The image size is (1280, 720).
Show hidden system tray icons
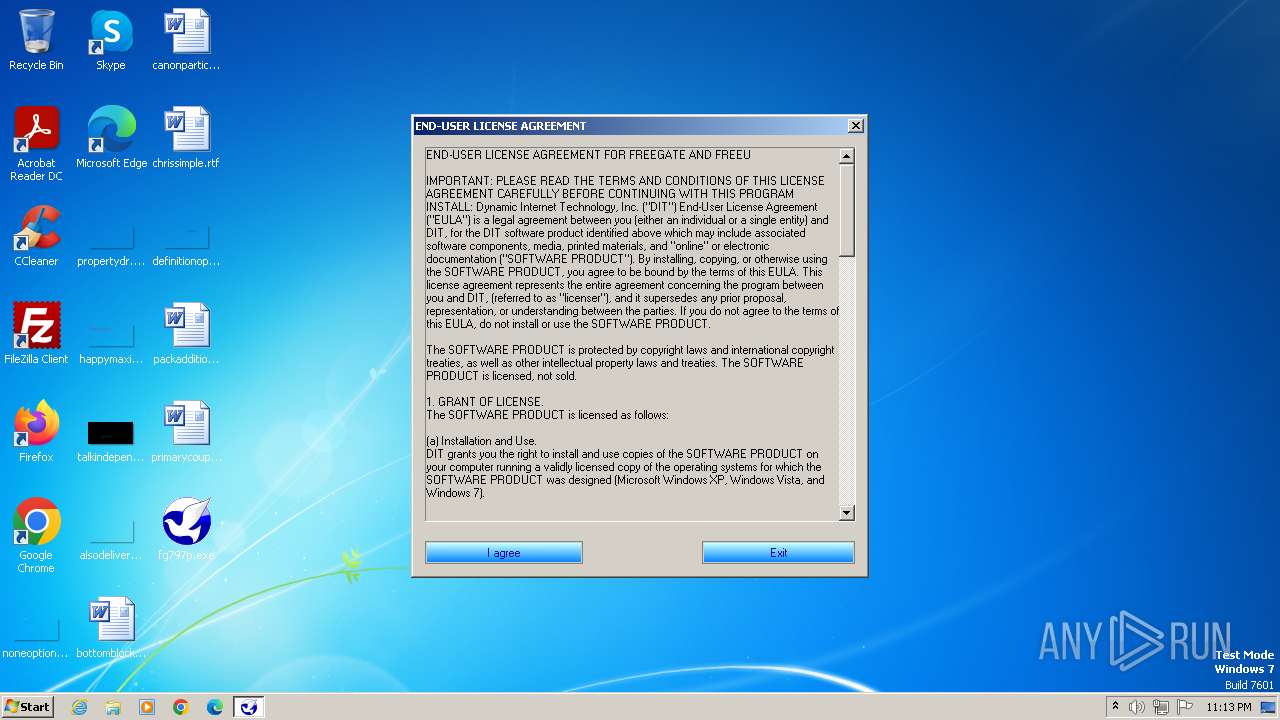pos(1115,707)
